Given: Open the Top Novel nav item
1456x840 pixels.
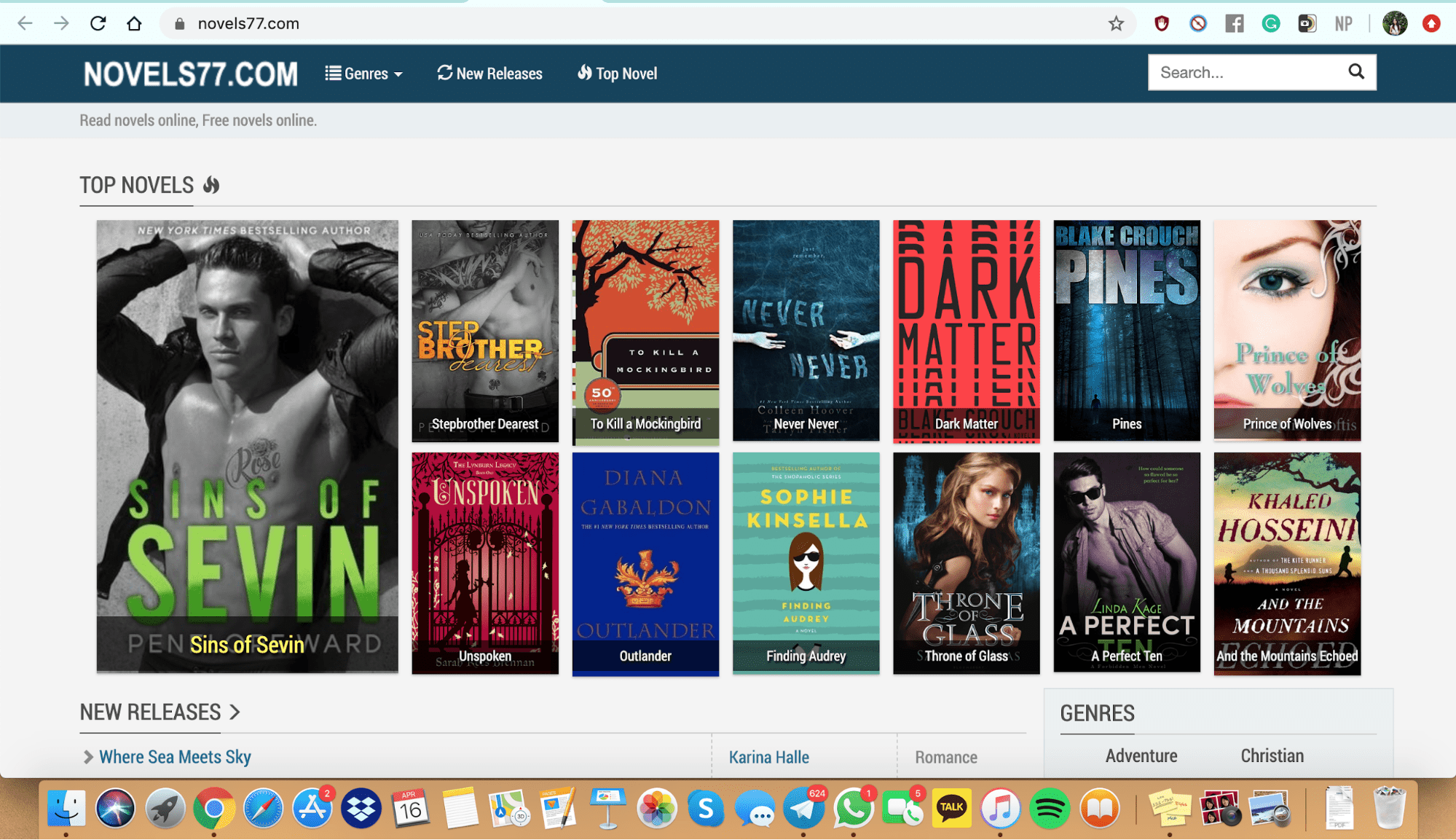Looking at the screenshot, I should (618, 74).
